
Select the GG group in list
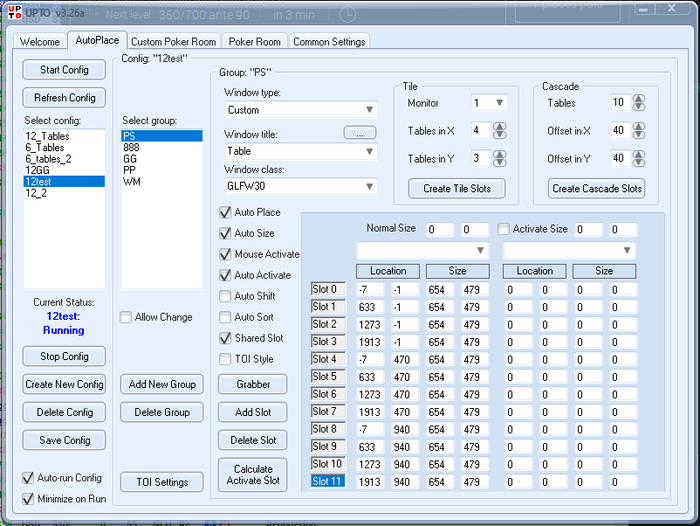coord(129,159)
